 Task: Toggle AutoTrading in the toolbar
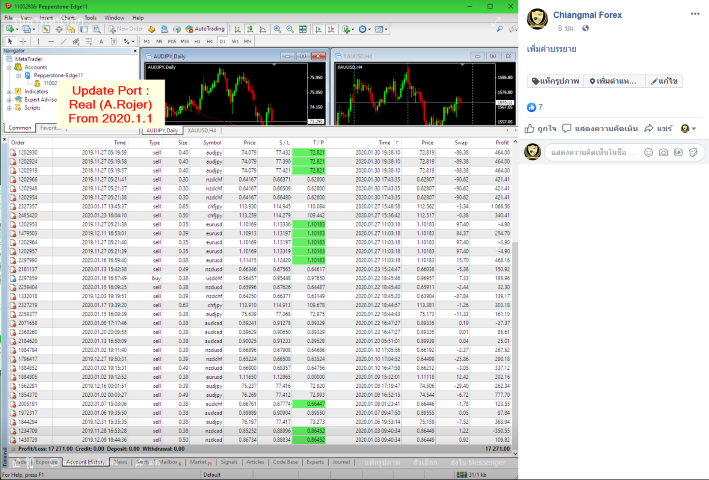(x=205, y=29)
